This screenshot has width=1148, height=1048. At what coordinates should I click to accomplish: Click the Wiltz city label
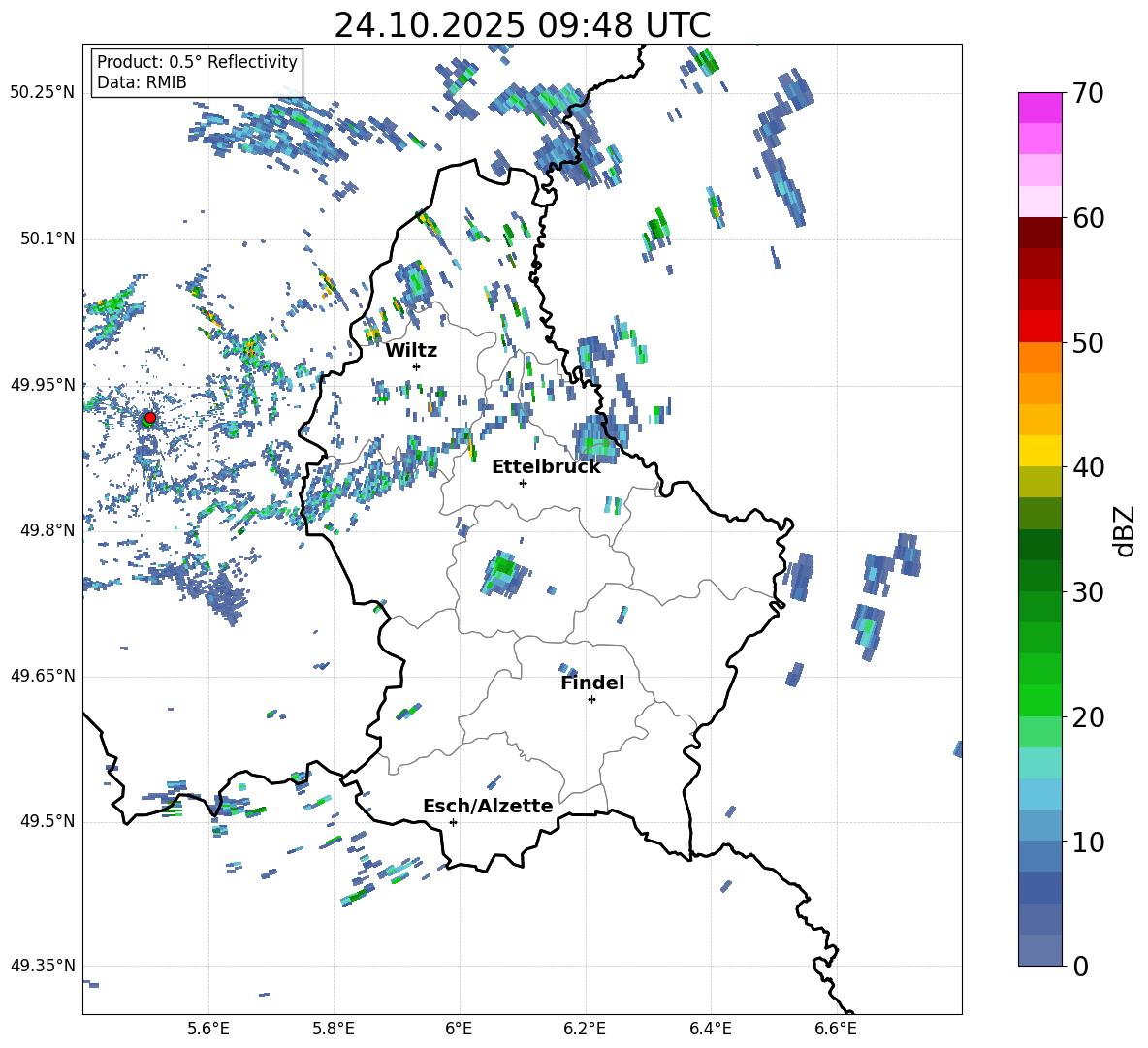tap(411, 351)
